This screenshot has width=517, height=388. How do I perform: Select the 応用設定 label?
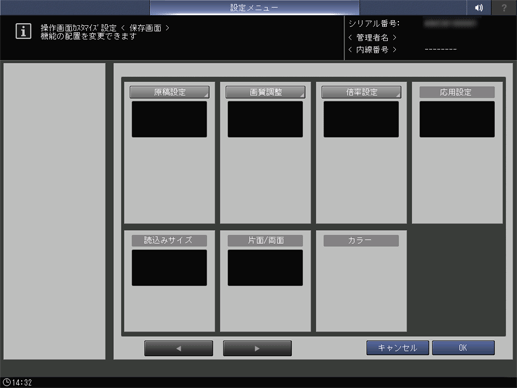[457, 92]
